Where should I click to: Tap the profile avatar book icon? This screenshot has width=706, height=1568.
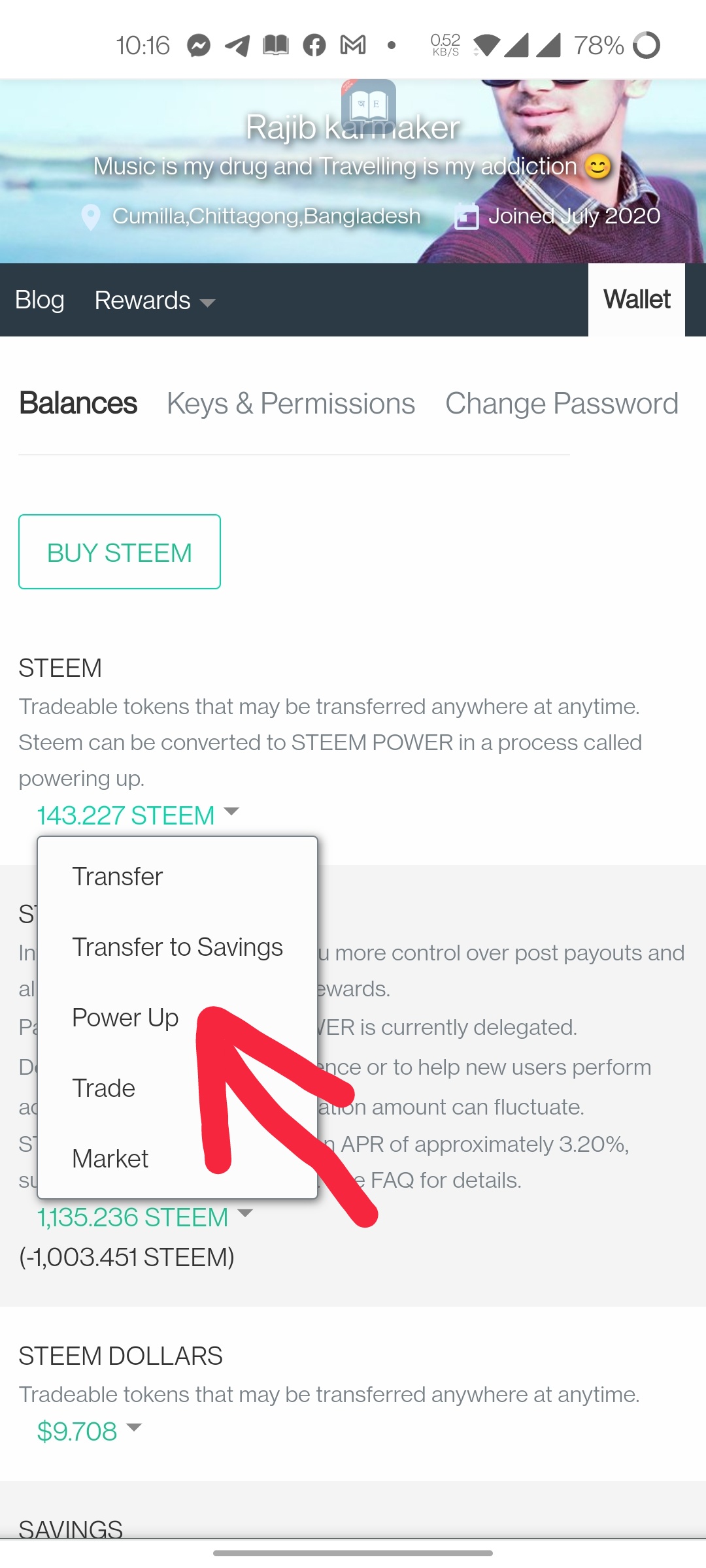[x=368, y=105]
